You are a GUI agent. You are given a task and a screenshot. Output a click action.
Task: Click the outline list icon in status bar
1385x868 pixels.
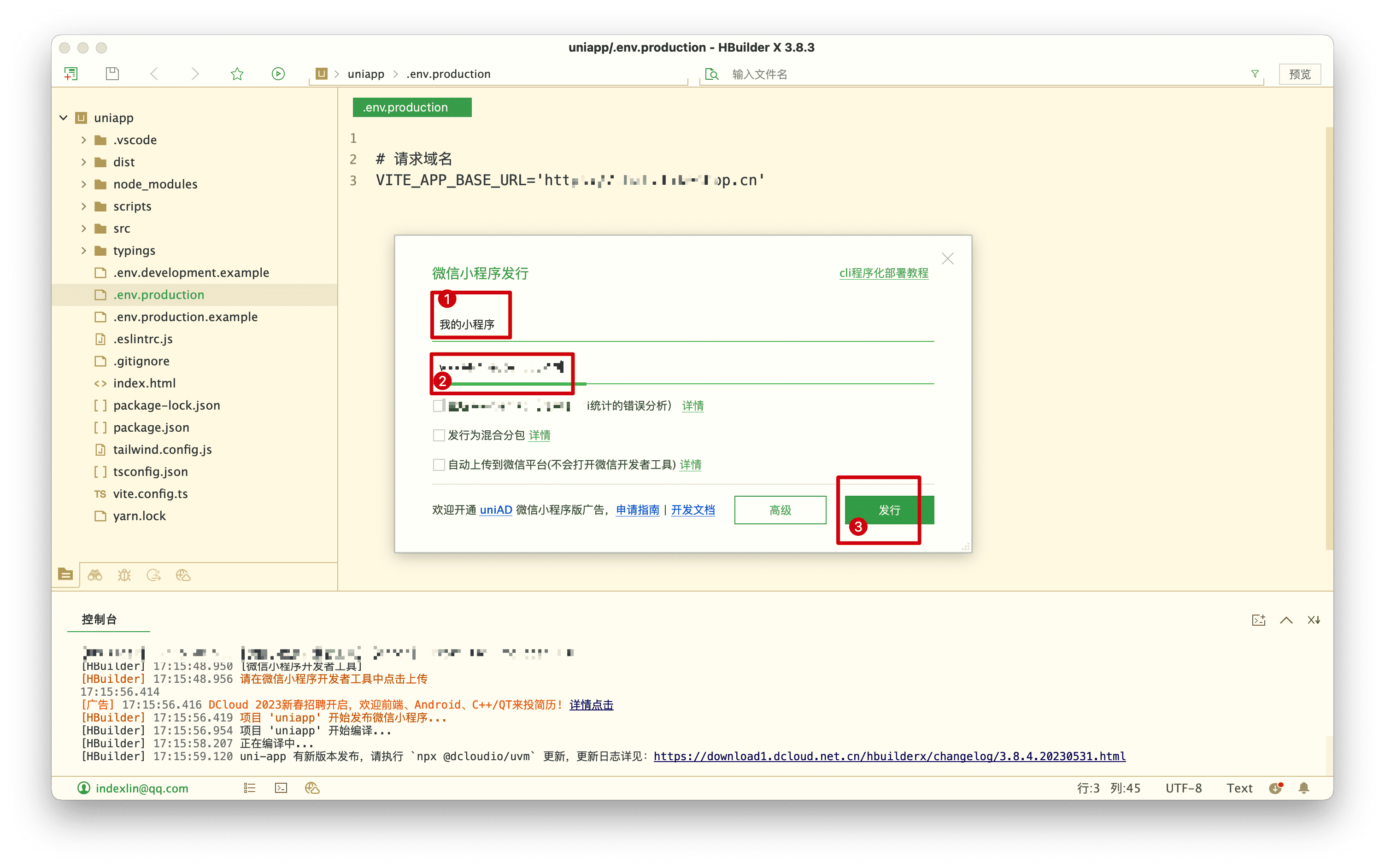click(x=249, y=788)
